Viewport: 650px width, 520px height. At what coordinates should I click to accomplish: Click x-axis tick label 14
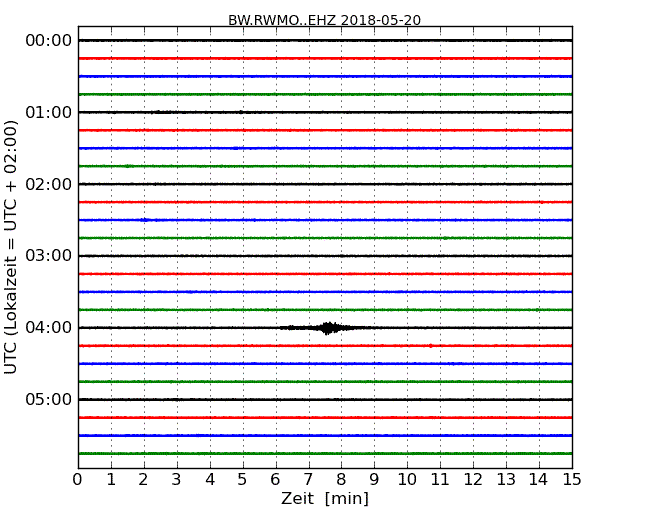[x=539, y=480]
